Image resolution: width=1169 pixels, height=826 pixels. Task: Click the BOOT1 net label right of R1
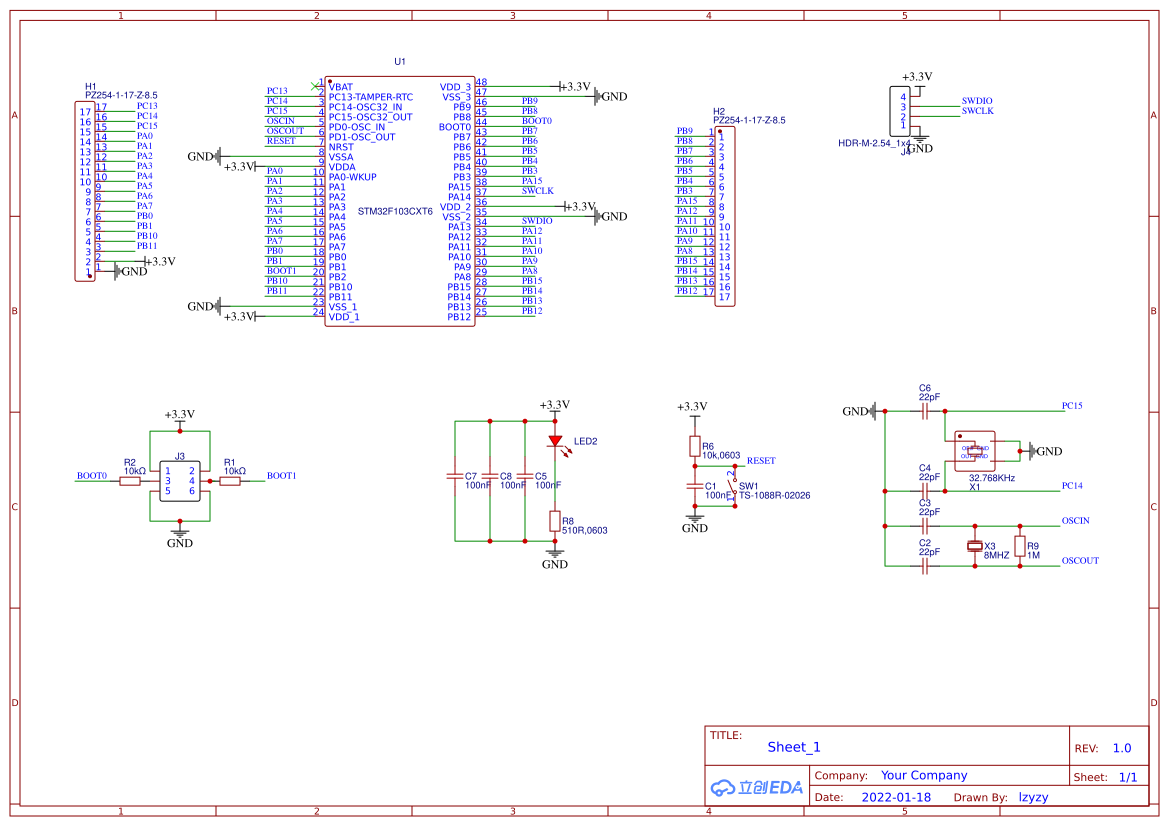click(x=282, y=476)
